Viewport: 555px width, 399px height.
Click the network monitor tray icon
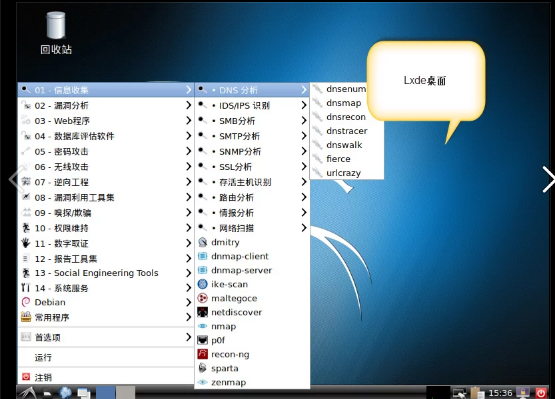coord(459,393)
